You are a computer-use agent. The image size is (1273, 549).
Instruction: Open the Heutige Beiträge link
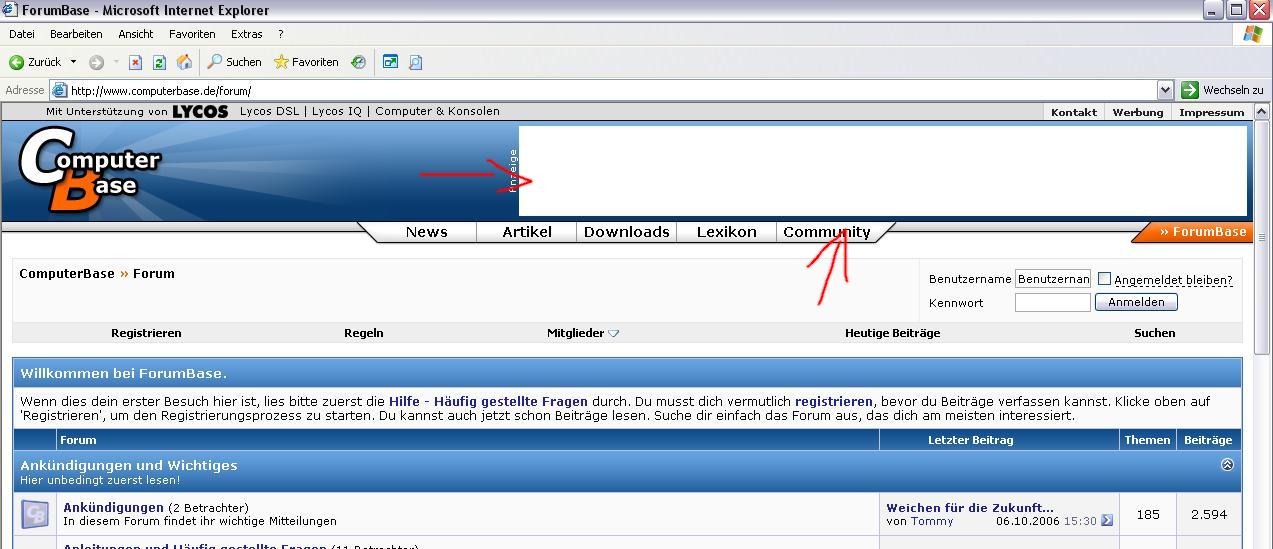click(892, 333)
